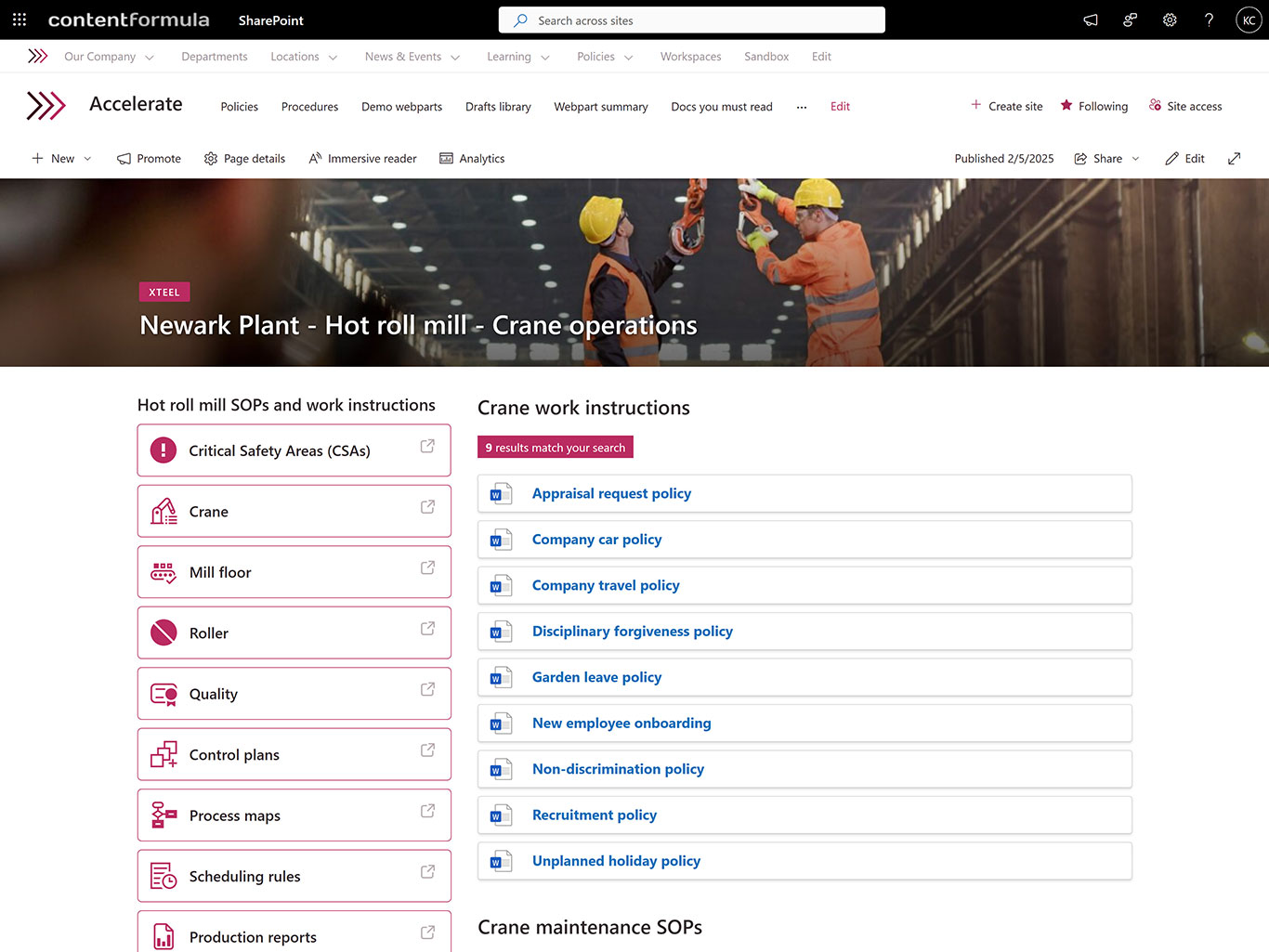
Task: Open Analytics for this page
Action: click(472, 159)
